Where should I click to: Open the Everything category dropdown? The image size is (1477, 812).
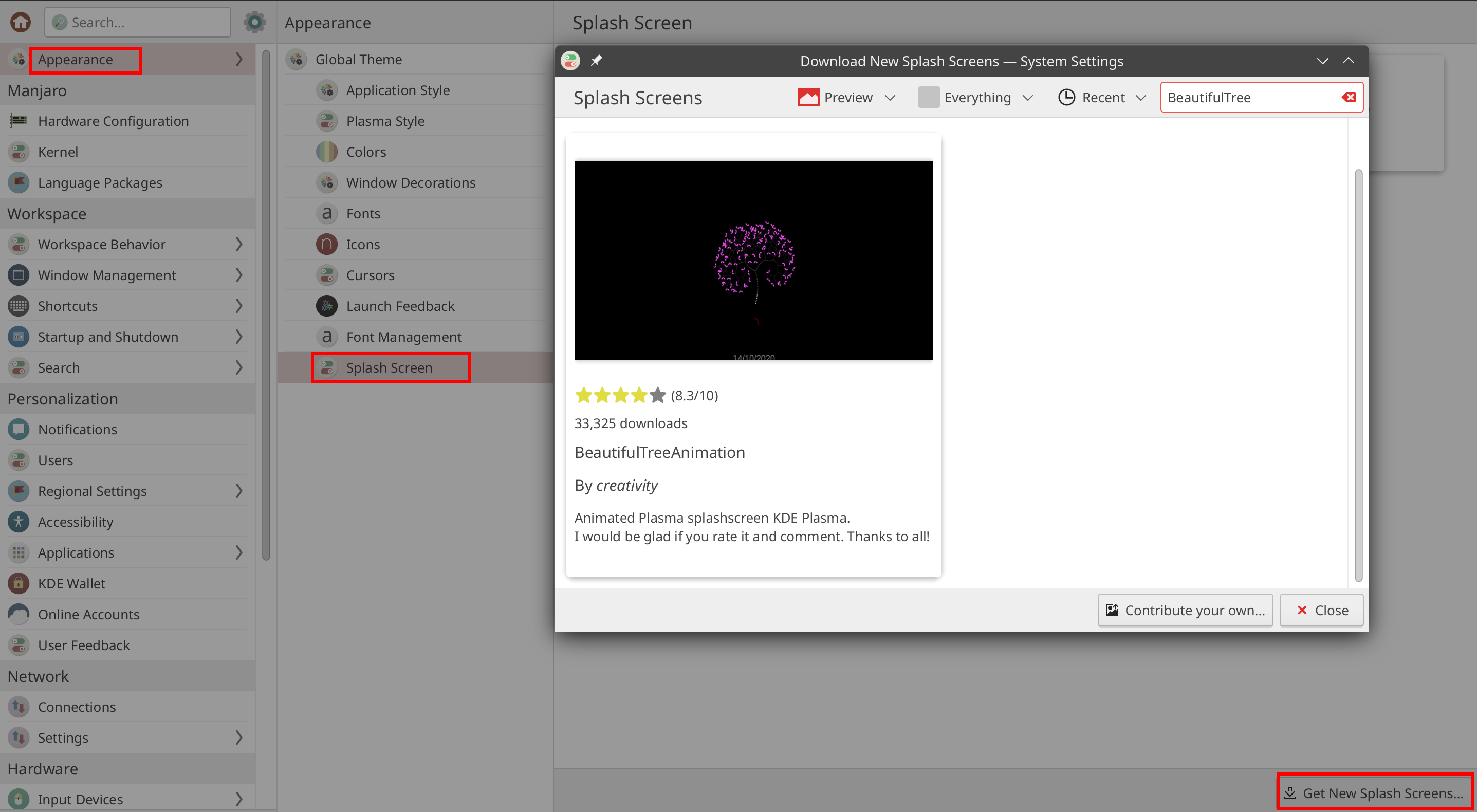975,98
